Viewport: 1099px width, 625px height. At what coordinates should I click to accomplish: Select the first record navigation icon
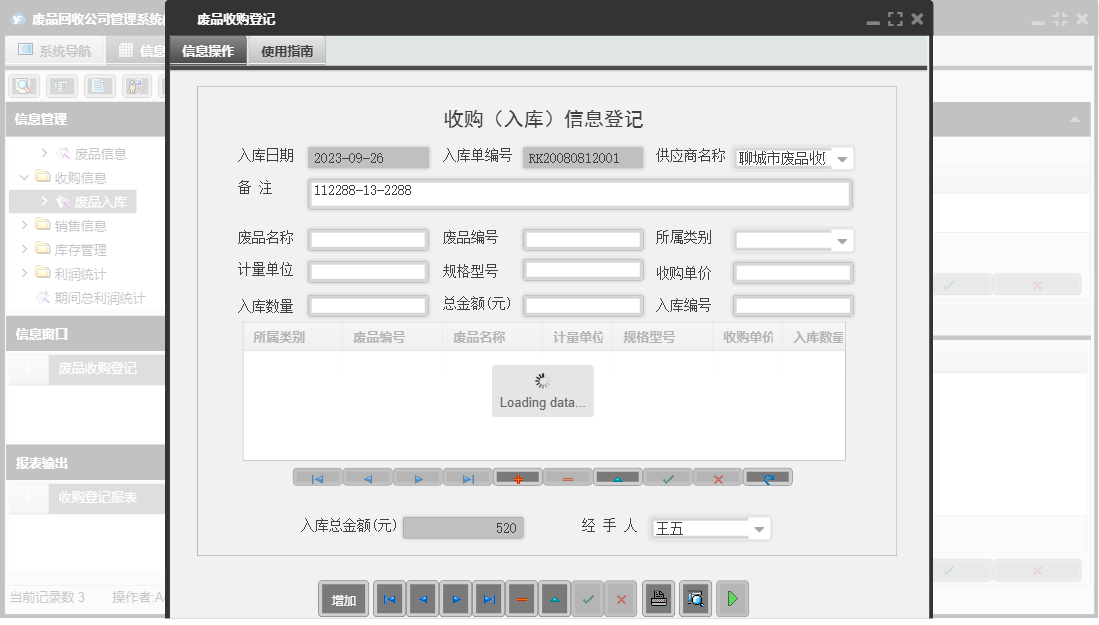pos(317,478)
